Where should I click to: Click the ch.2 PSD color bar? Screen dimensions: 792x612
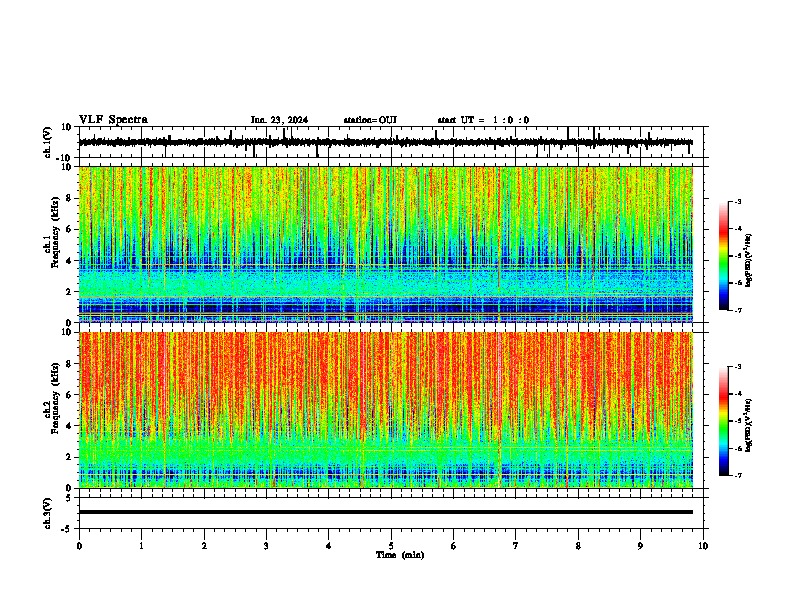pos(724,421)
